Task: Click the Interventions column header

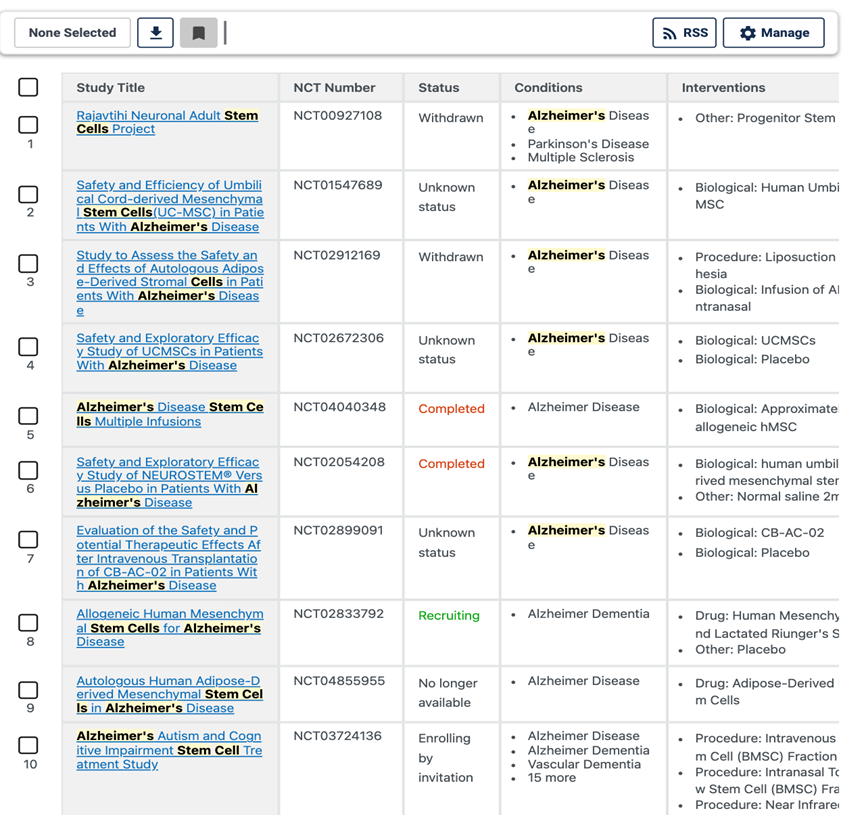Action: [723, 88]
